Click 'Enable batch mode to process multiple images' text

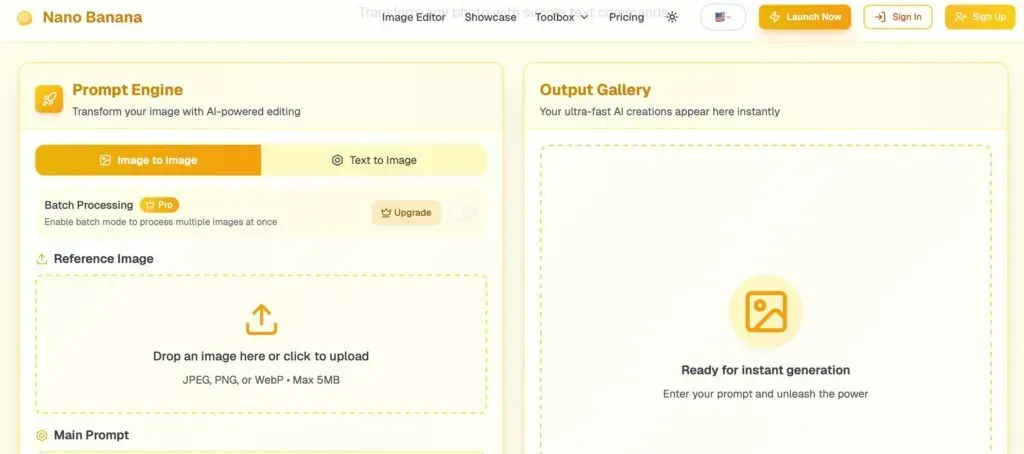(x=161, y=222)
